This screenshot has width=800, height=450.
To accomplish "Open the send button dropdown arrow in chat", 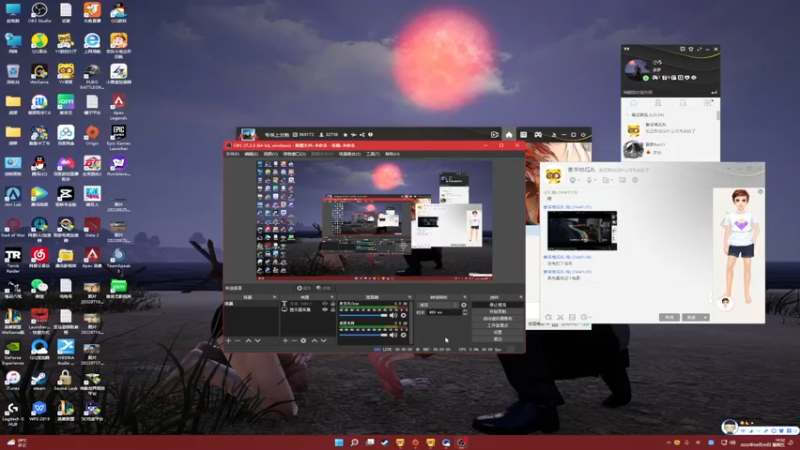I will coord(706,317).
